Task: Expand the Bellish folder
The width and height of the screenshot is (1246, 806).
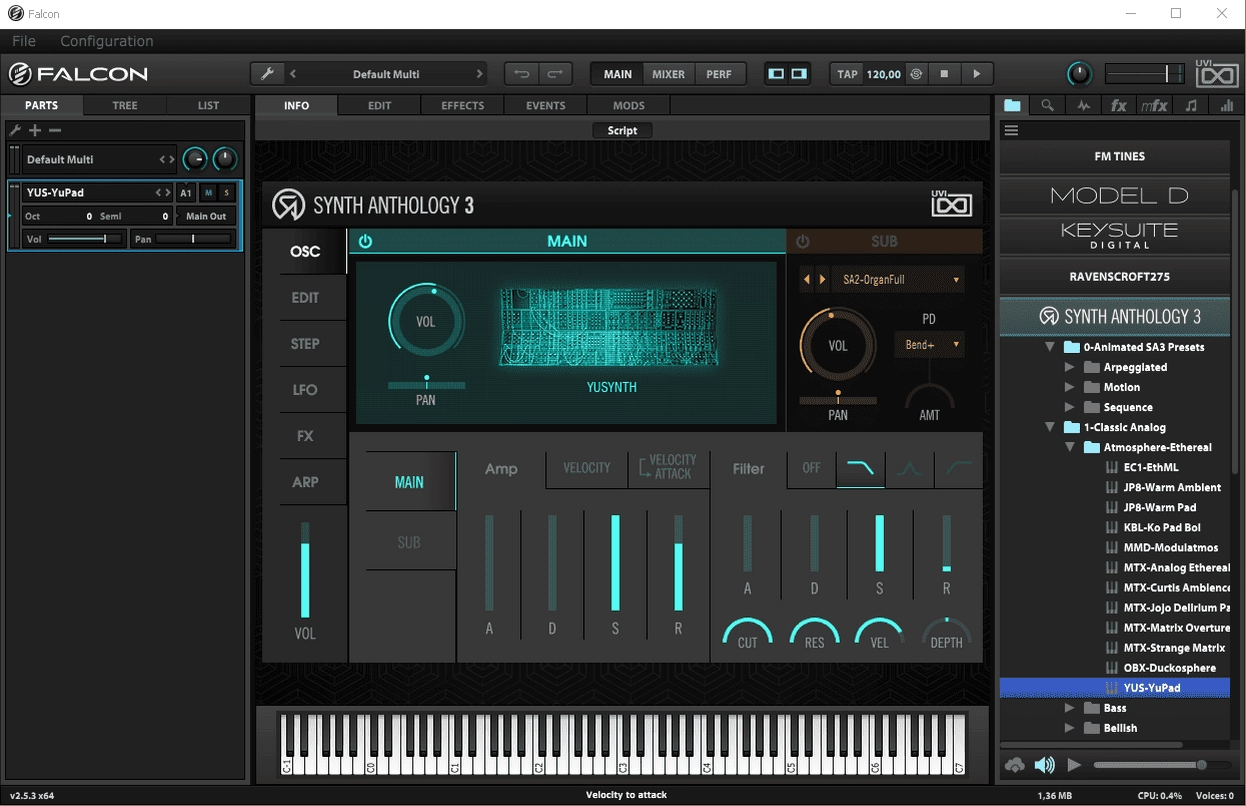Action: pyautogui.click(x=1070, y=728)
